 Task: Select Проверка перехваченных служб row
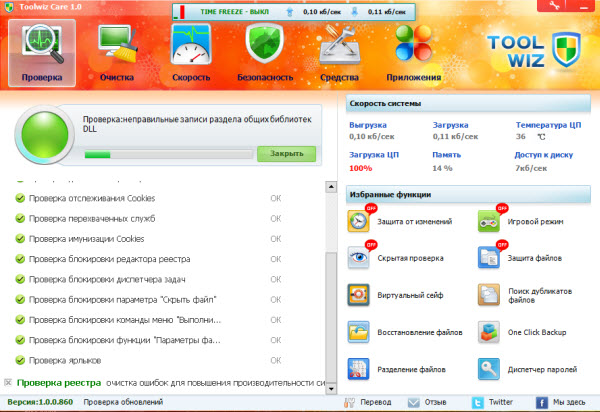coord(148,218)
